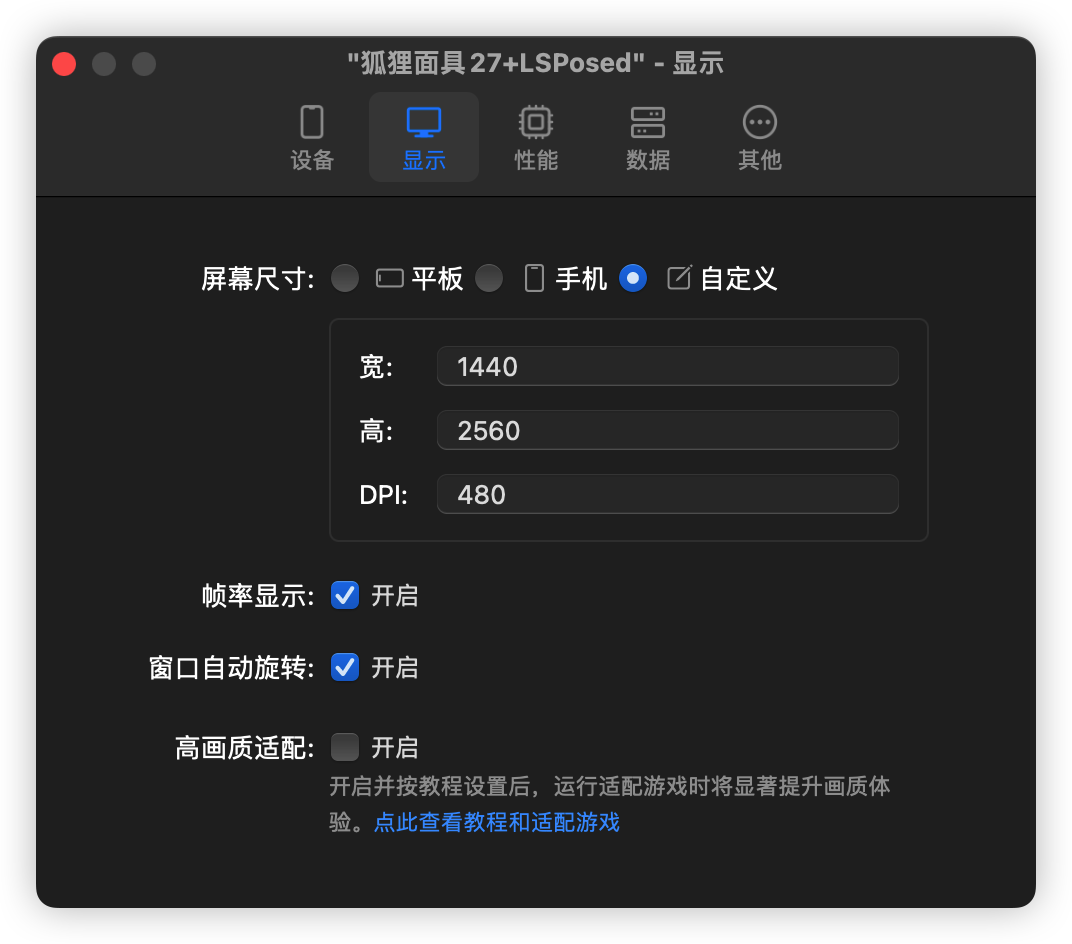Switch to the 显示 (Display) tab
Viewport: 1072px width, 944px height.
[424, 137]
